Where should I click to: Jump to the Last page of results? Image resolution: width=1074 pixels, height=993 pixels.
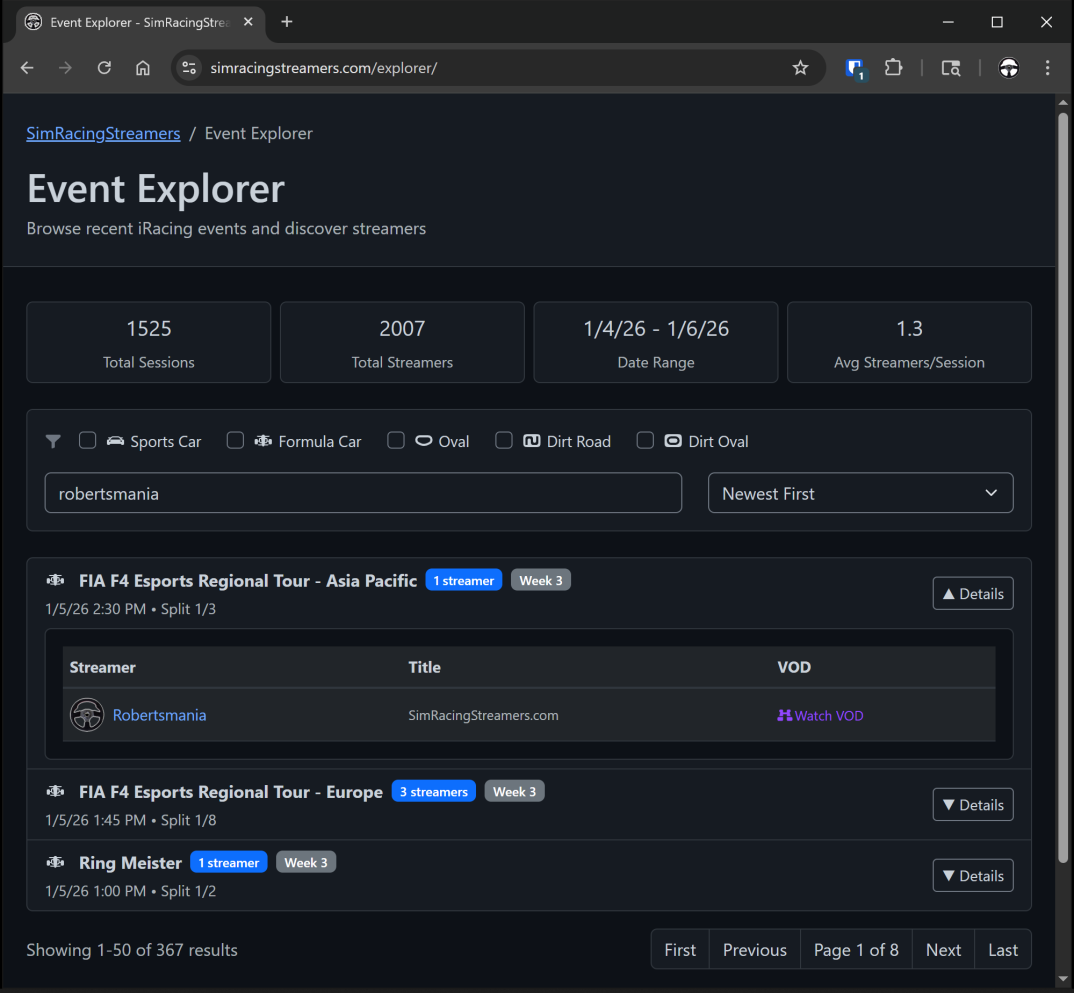(x=1002, y=949)
